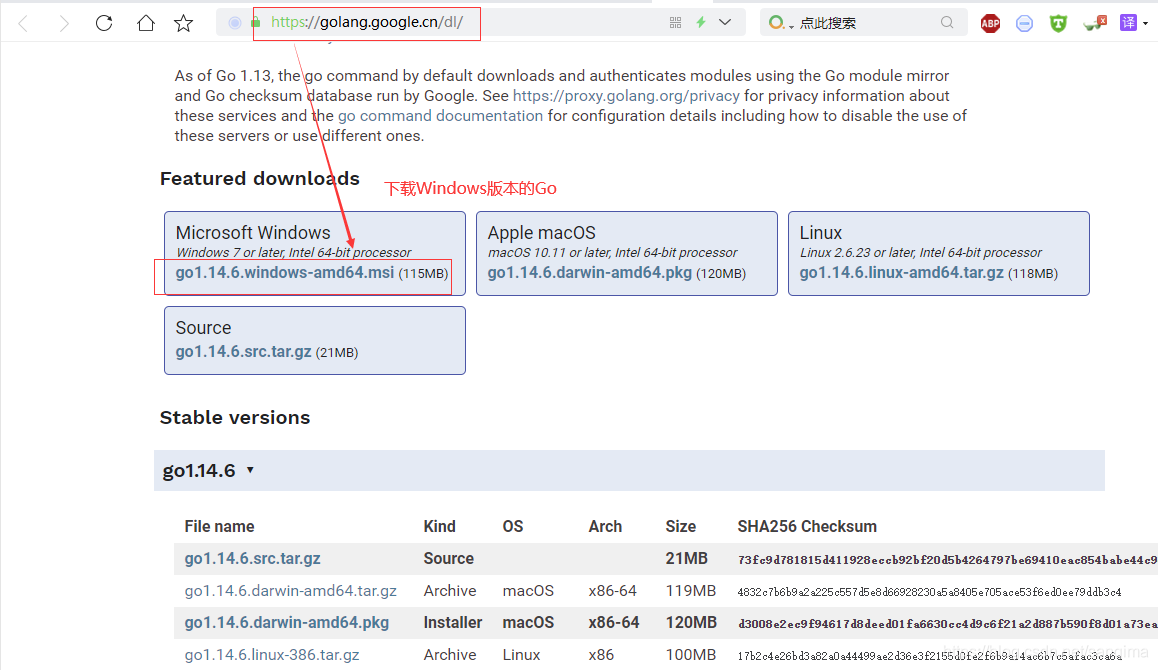Viewport: 1158px width, 670px height.
Task: Click the 21MB size cell of src.tar.gz row
Action: pos(686,558)
